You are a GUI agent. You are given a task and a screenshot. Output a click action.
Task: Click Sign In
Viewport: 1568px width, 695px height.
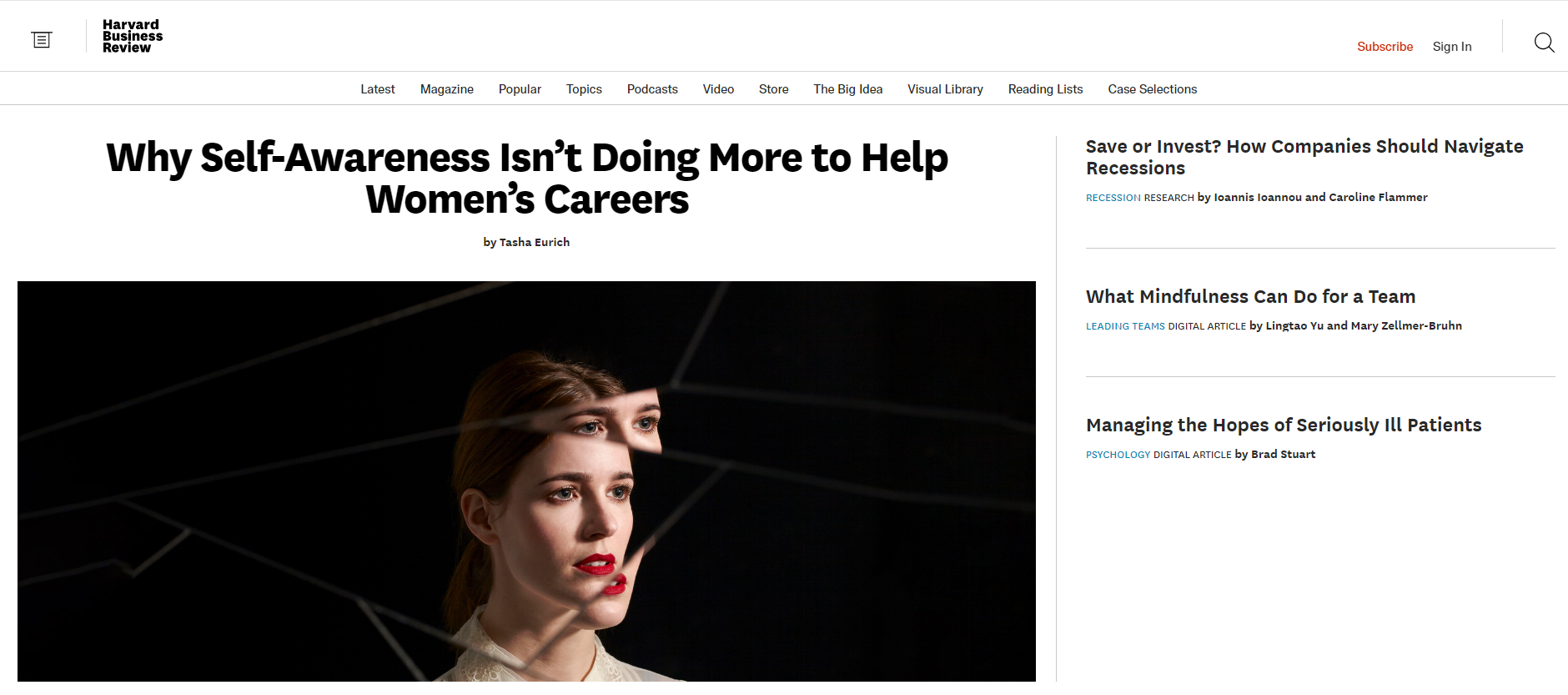pyautogui.click(x=1452, y=47)
